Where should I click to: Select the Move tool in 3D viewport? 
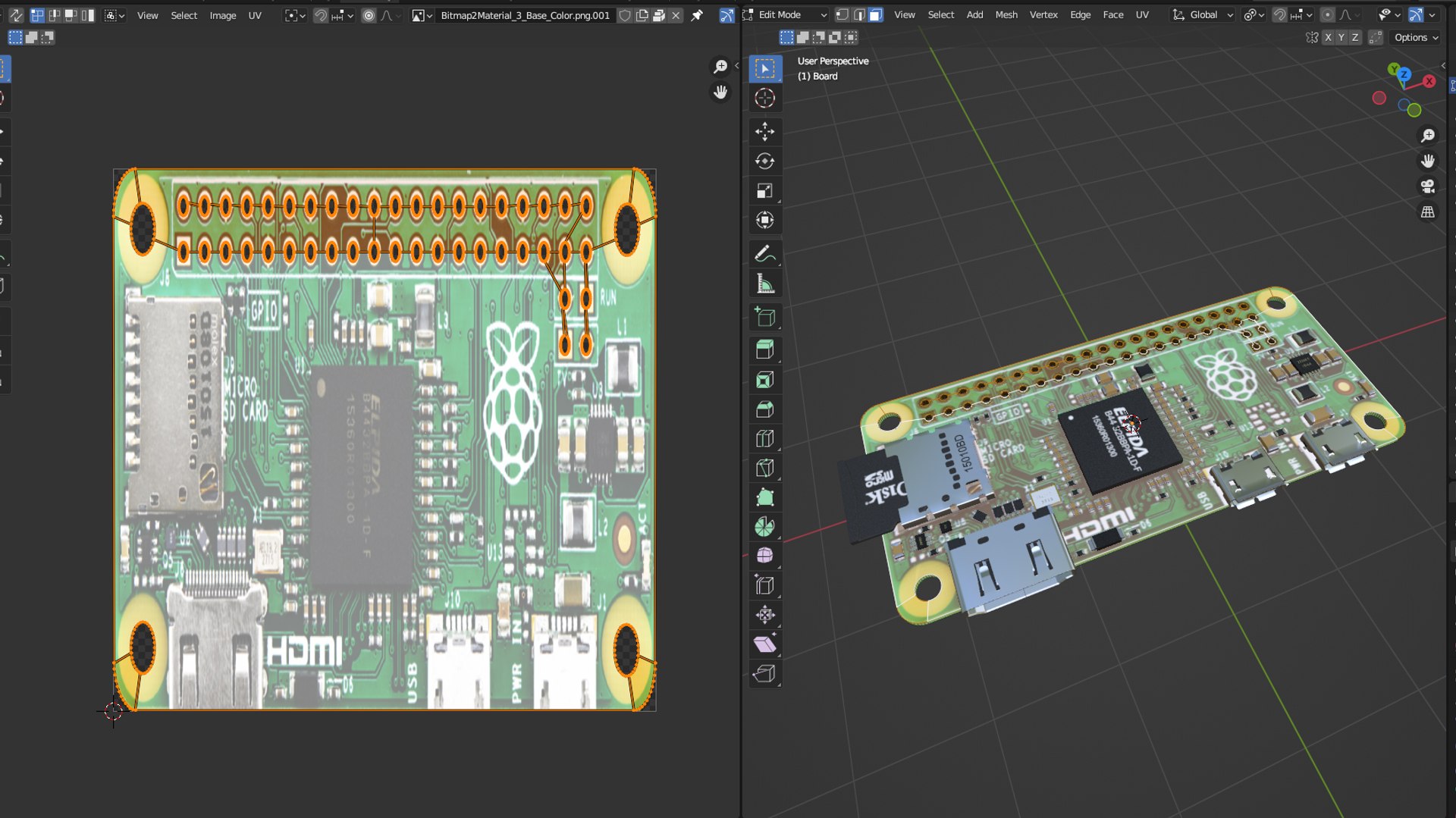tap(764, 132)
